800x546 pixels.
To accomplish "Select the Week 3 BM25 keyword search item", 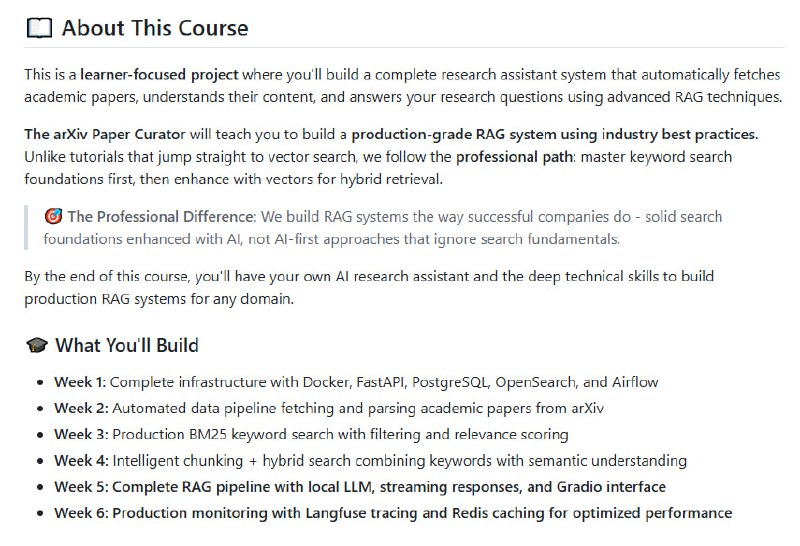I will (311, 434).
